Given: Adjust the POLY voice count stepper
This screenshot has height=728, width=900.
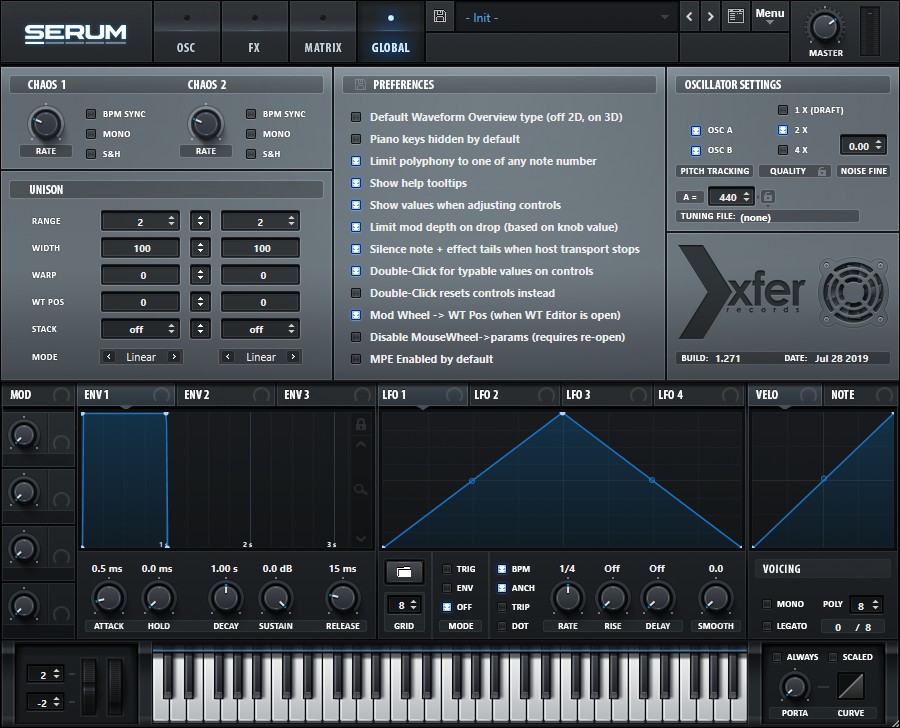Looking at the screenshot, I should [x=875, y=605].
